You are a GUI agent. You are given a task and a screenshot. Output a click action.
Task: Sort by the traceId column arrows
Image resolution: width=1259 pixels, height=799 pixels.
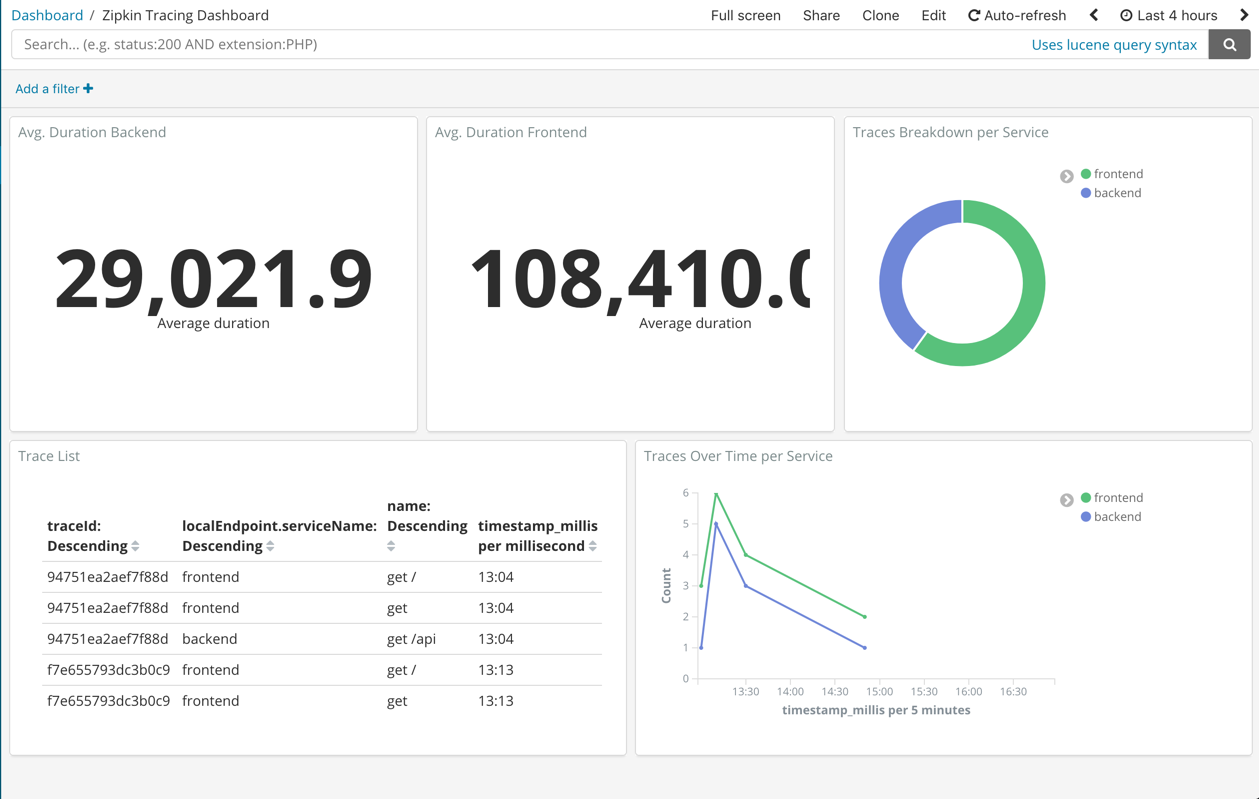pos(136,546)
